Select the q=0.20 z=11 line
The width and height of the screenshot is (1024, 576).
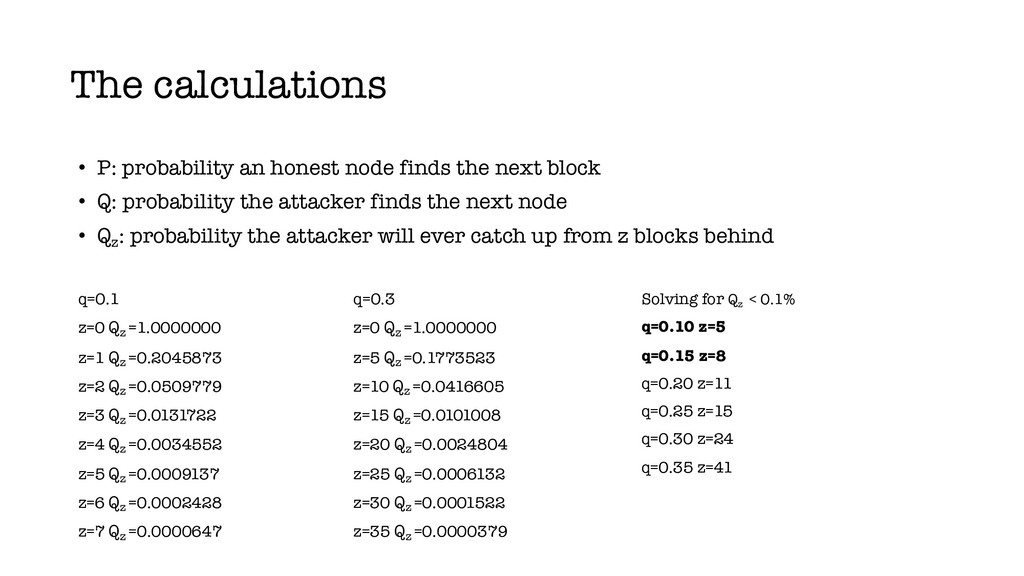coord(686,384)
